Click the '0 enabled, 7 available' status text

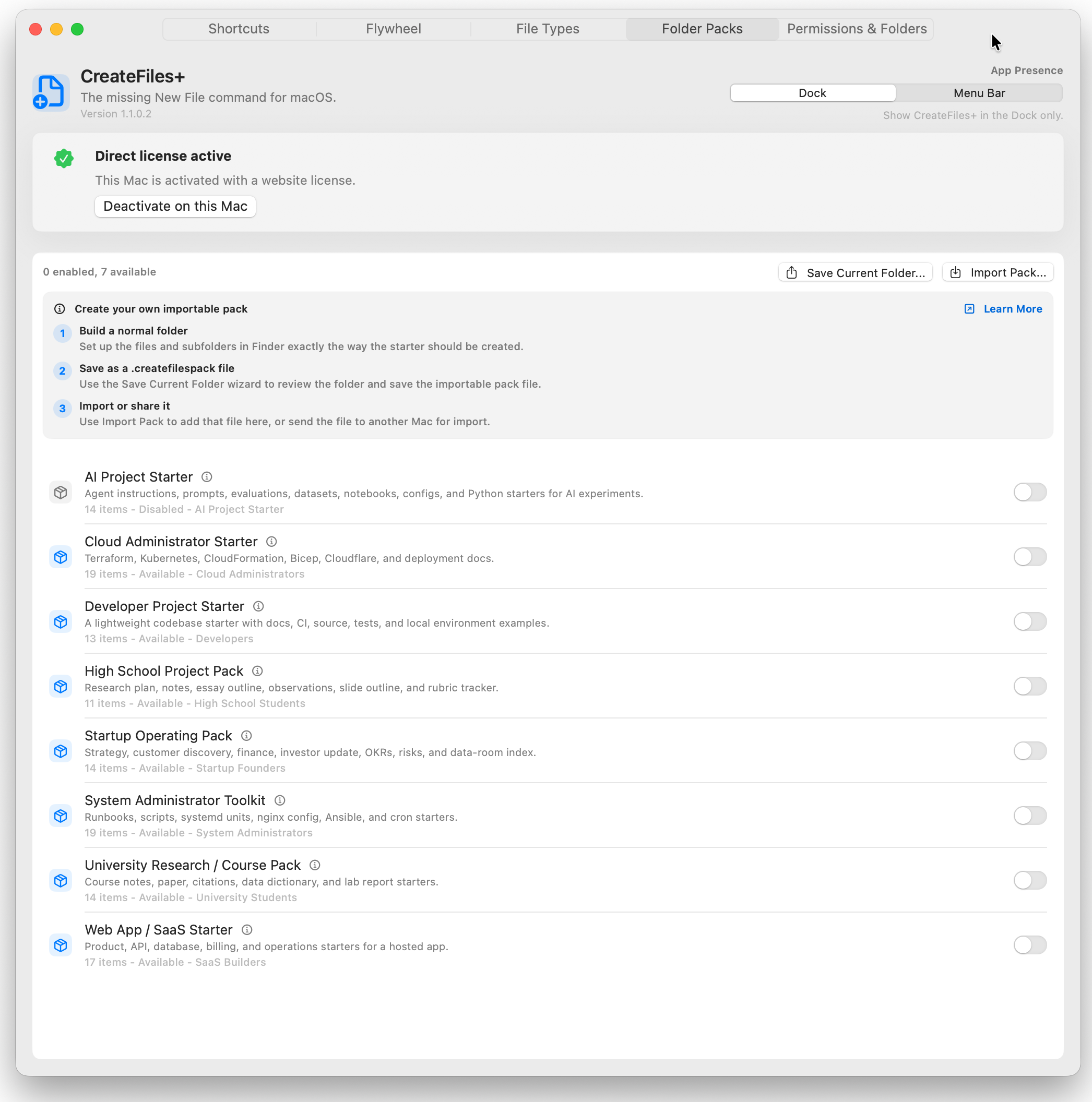click(x=99, y=272)
